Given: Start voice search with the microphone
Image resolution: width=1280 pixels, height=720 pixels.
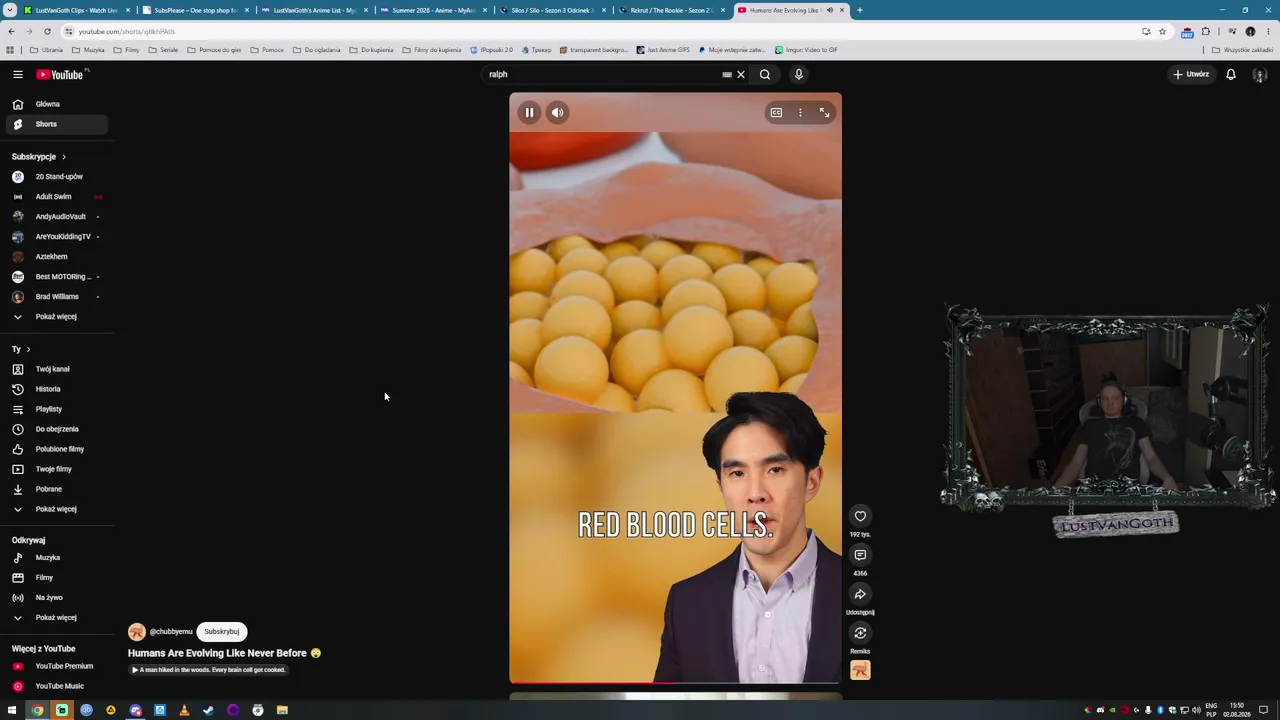Looking at the screenshot, I should 798,74.
